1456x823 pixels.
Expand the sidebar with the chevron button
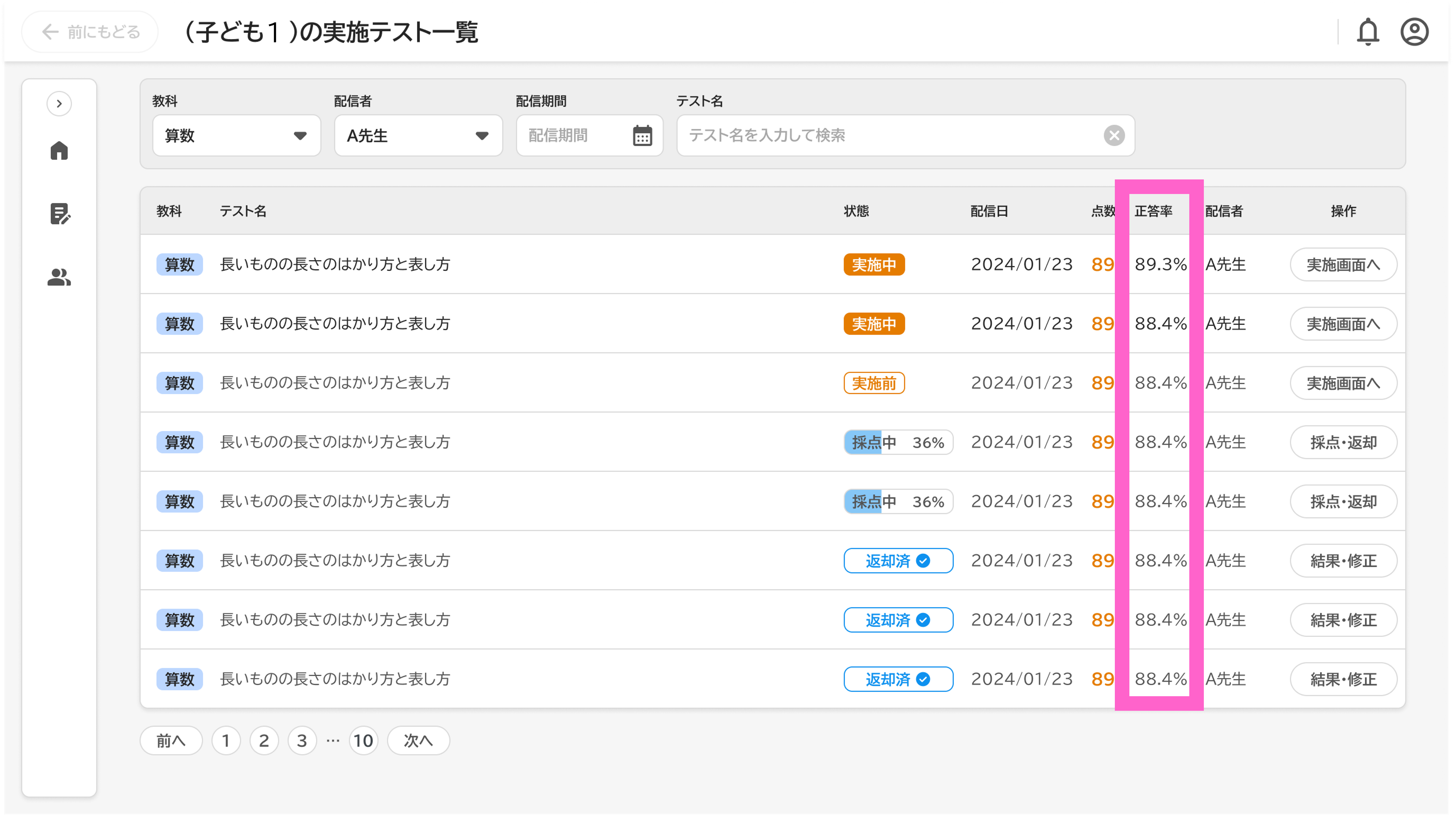click(59, 104)
